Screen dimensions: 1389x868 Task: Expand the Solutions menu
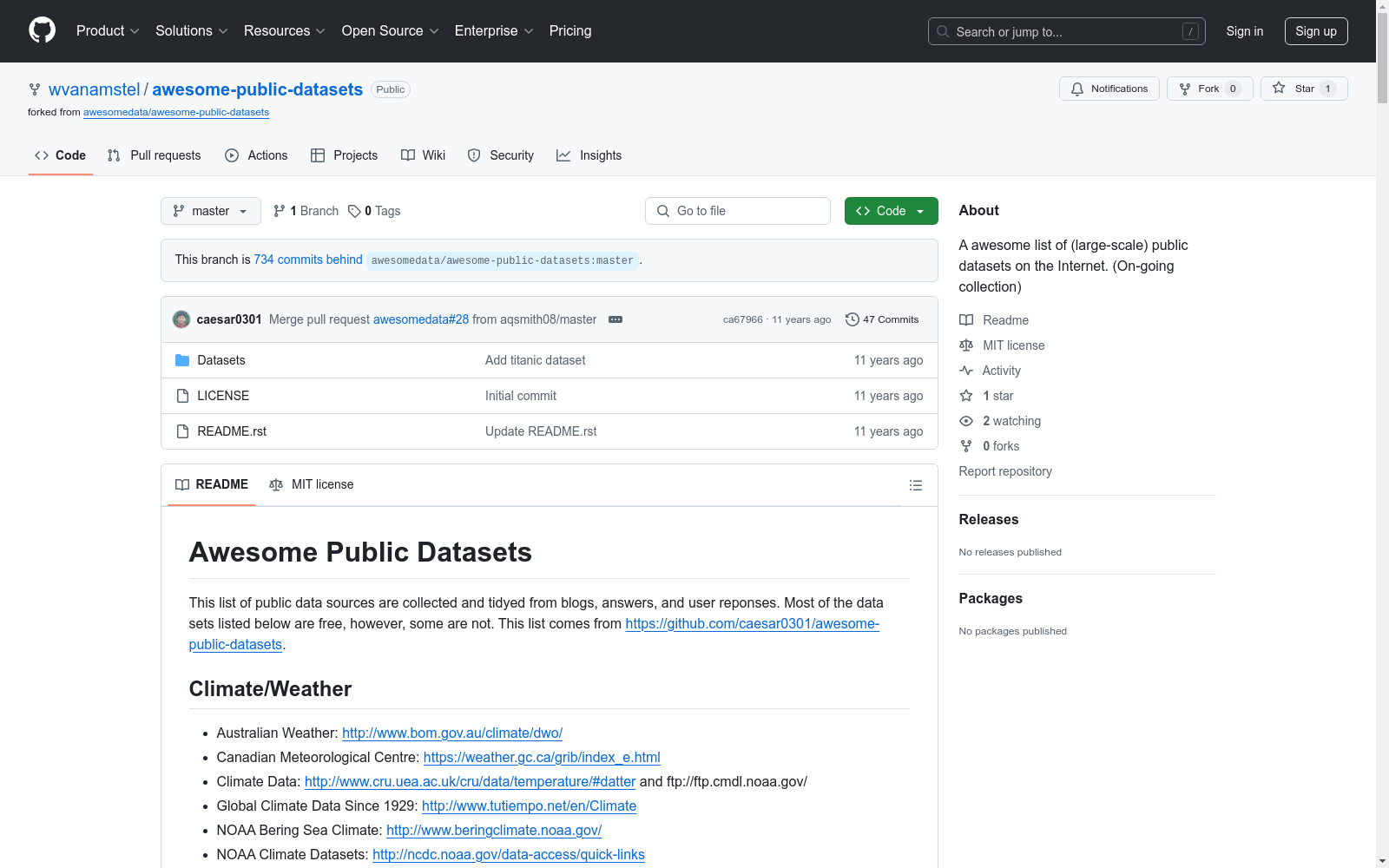click(x=191, y=30)
